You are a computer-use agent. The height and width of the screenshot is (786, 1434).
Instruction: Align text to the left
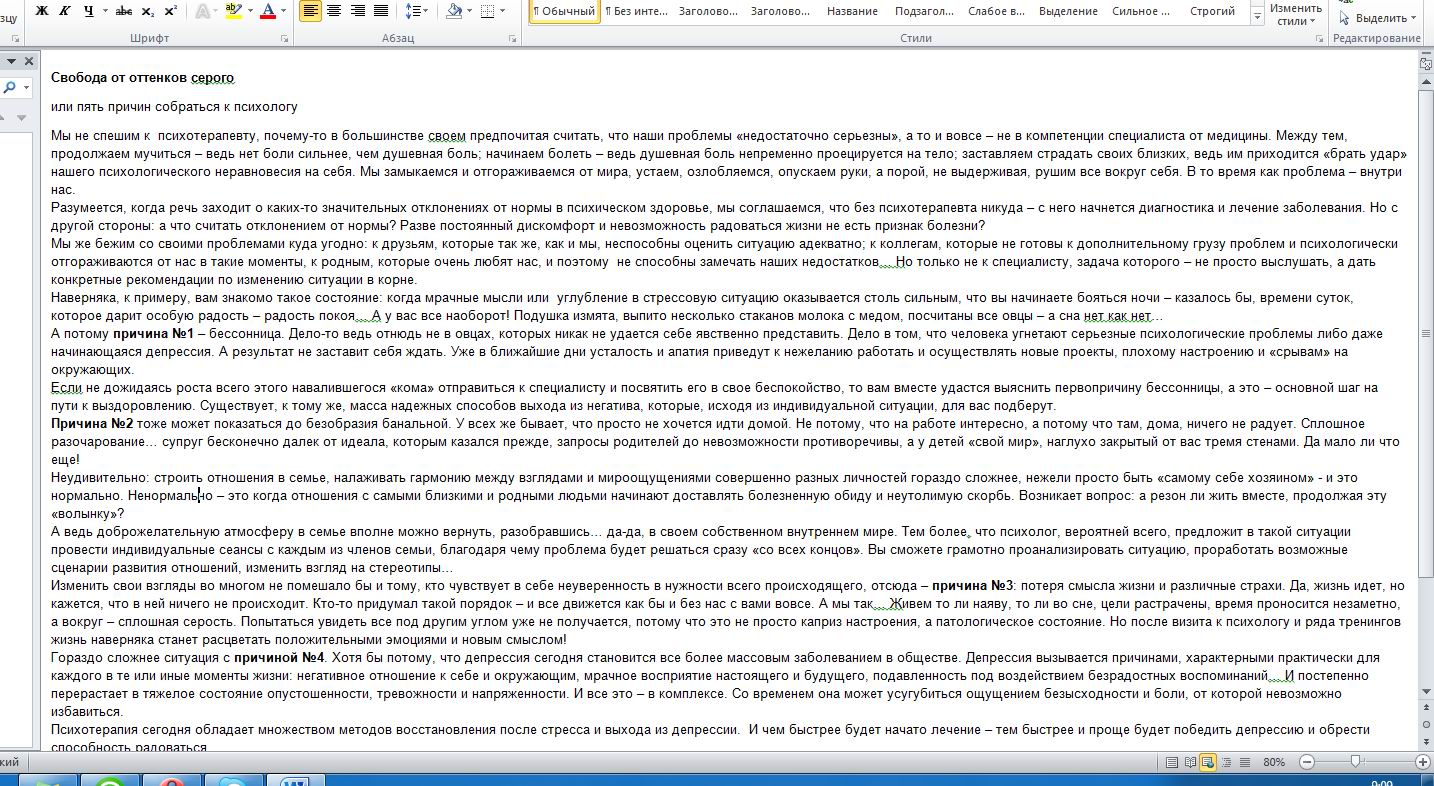[x=310, y=11]
